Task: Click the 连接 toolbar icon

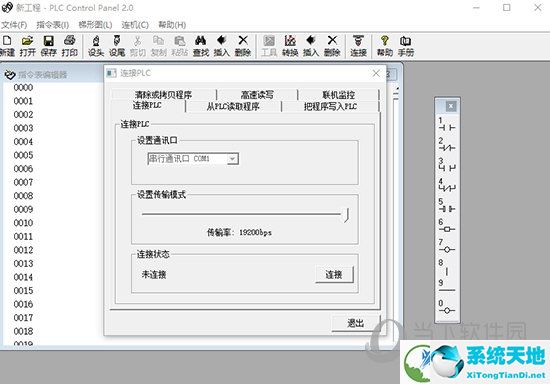Action: click(358, 46)
